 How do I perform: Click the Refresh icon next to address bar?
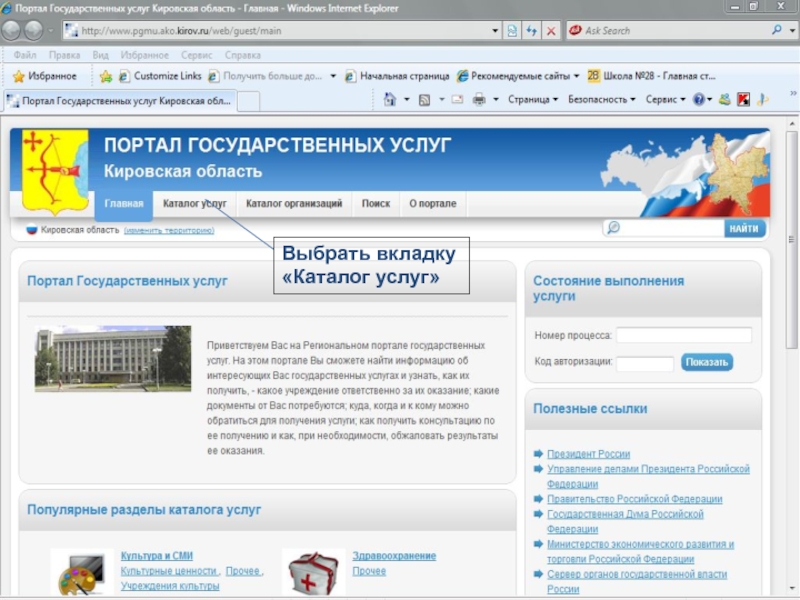point(532,31)
